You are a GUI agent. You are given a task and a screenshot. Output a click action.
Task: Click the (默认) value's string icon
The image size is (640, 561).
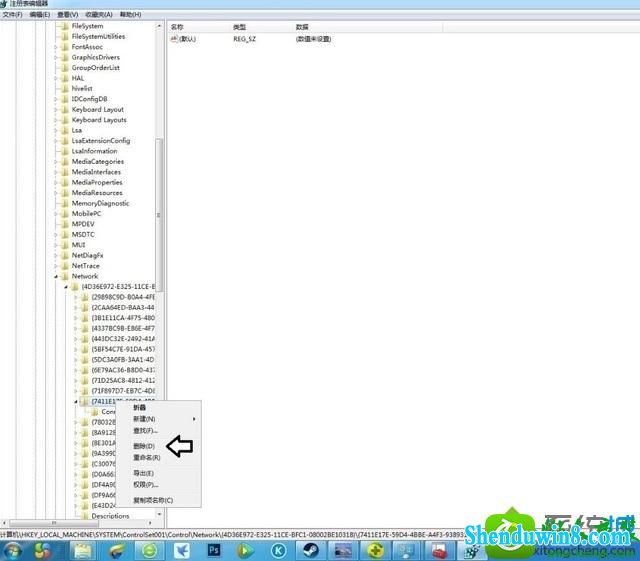(174, 39)
